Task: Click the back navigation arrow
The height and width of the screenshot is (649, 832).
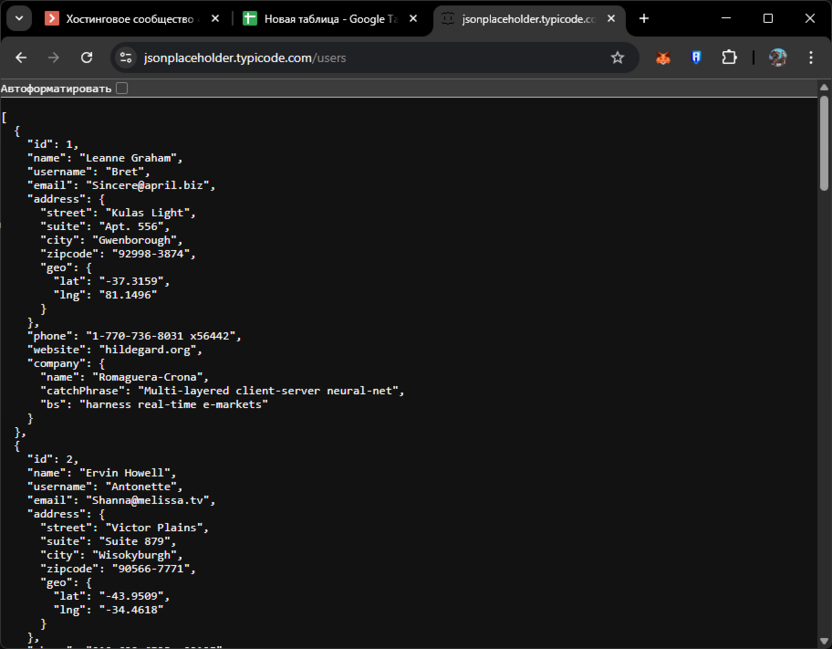Action: (x=21, y=58)
